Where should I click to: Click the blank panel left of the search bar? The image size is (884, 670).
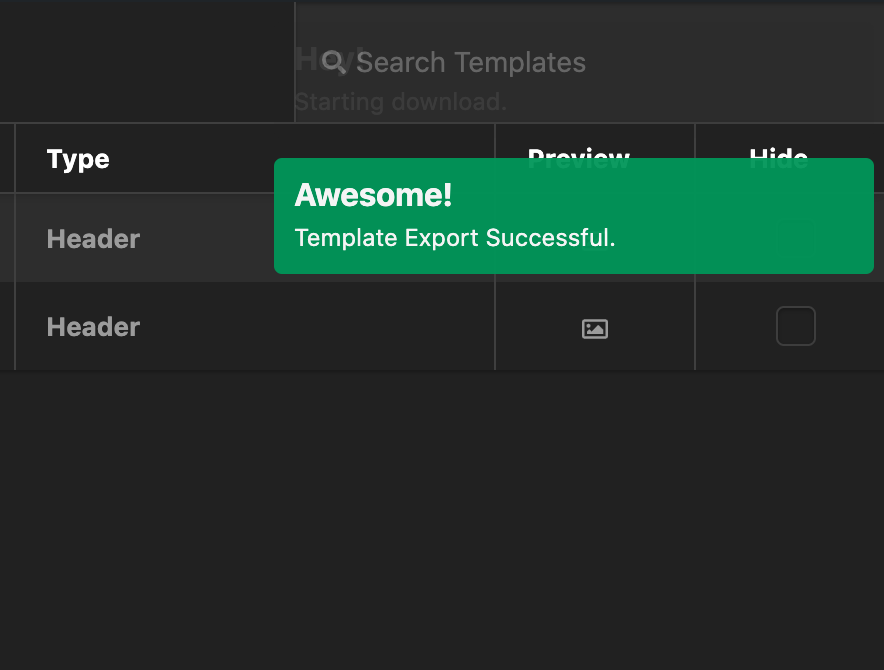[x=147, y=62]
